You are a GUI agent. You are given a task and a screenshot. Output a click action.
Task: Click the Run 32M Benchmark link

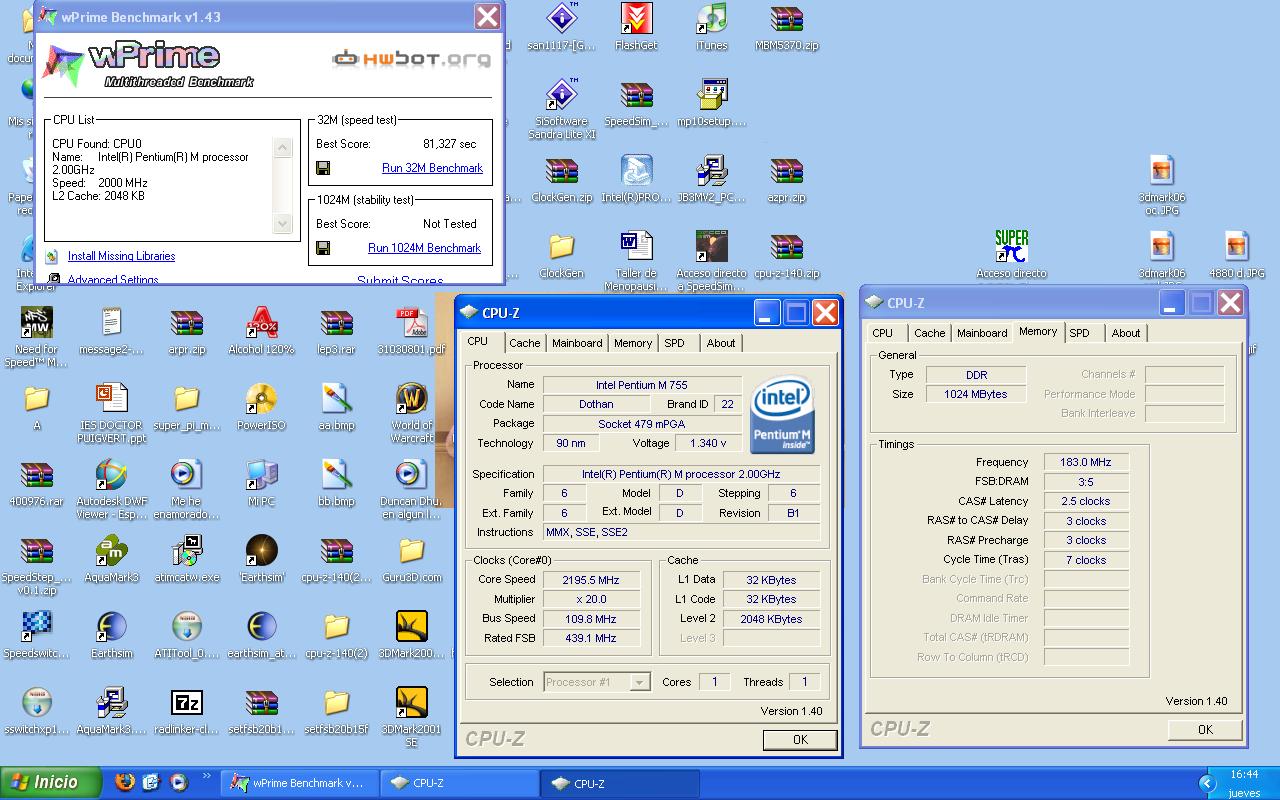432,168
